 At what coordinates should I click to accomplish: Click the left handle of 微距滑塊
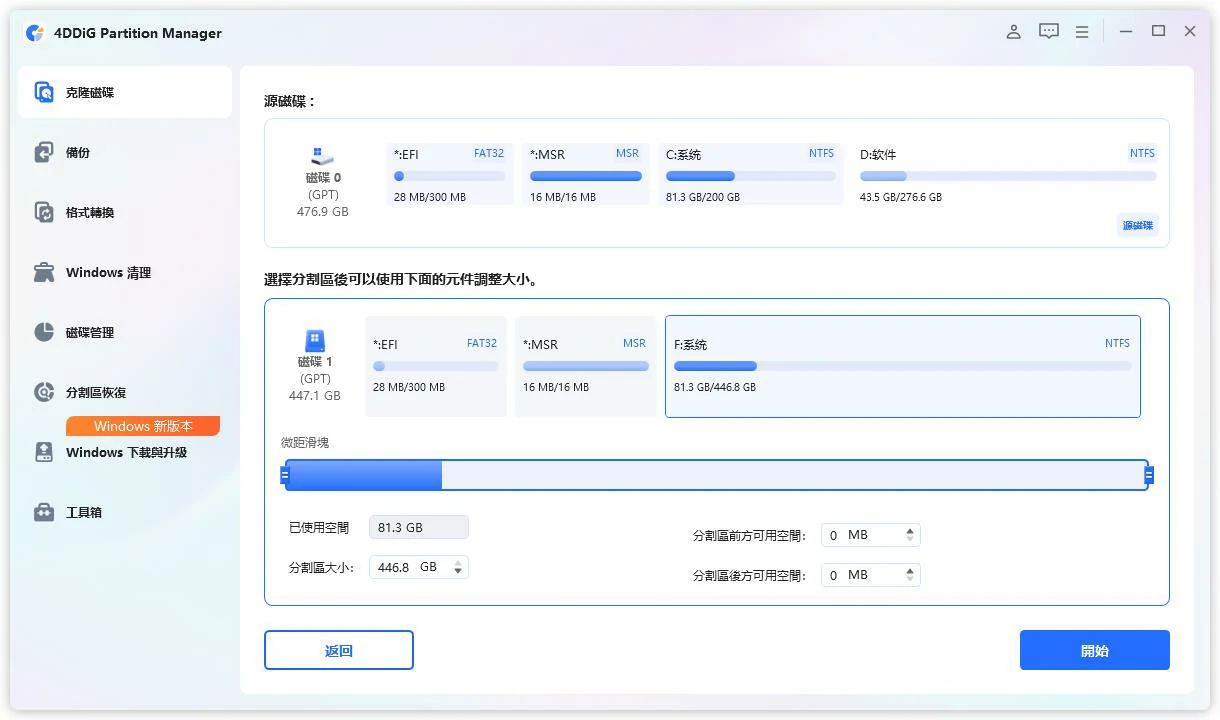pos(285,475)
